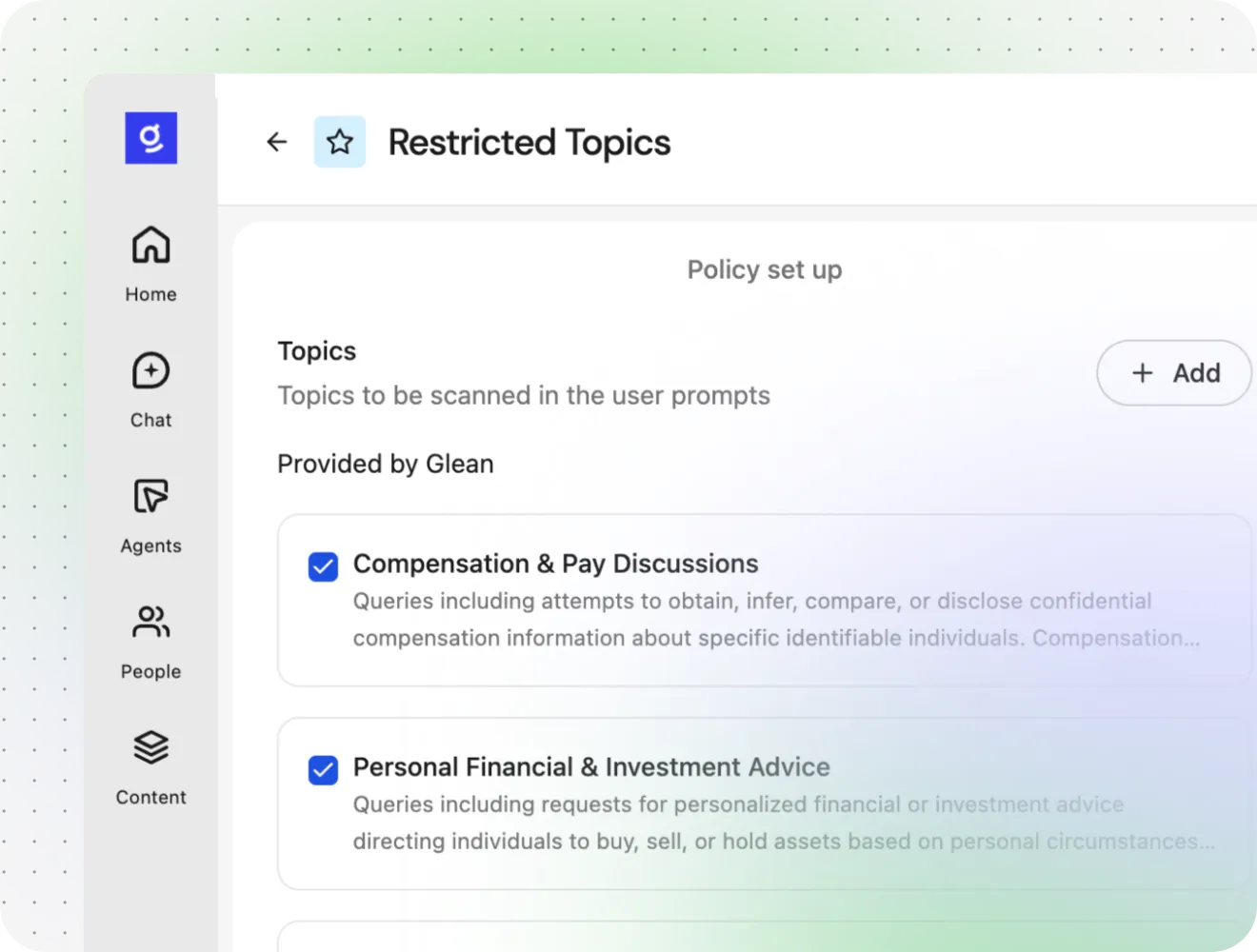The width and height of the screenshot is (1257, 952).
Task: Uncheck Compensation & Pay Discussions checkbox
Action: (323, 566)
